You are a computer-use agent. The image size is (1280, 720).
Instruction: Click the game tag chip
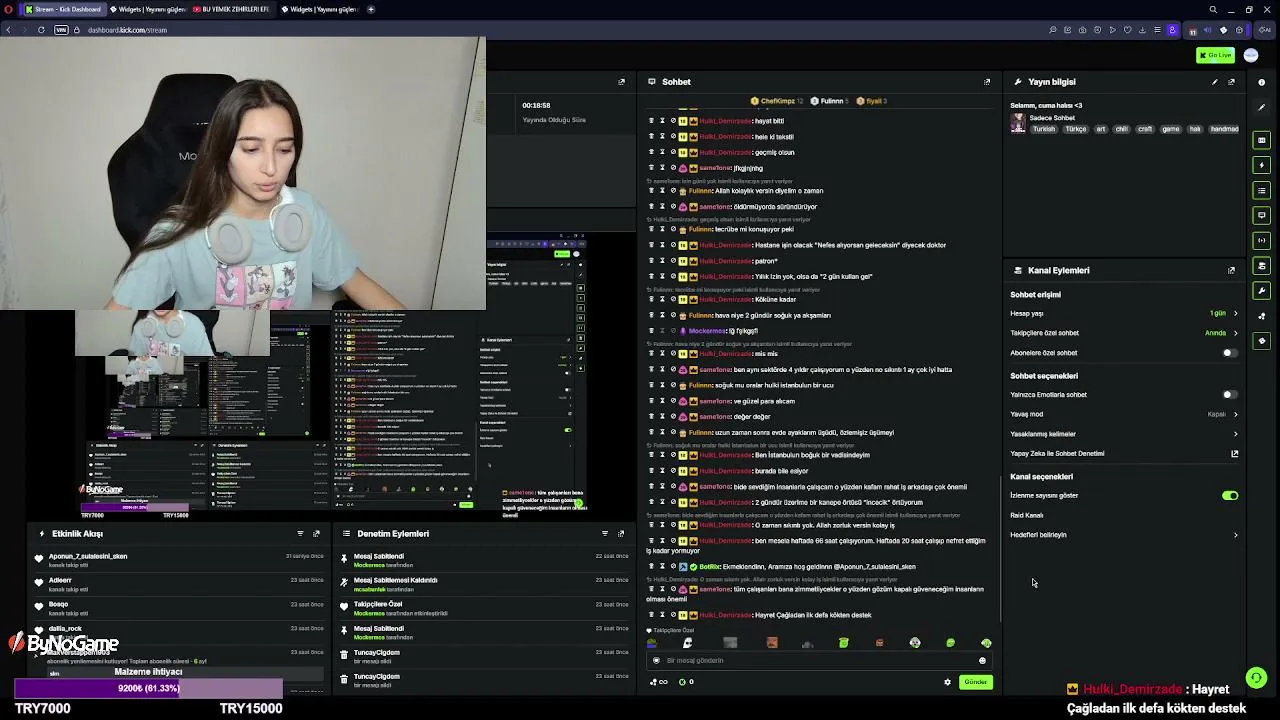(x=1170, y=129)
